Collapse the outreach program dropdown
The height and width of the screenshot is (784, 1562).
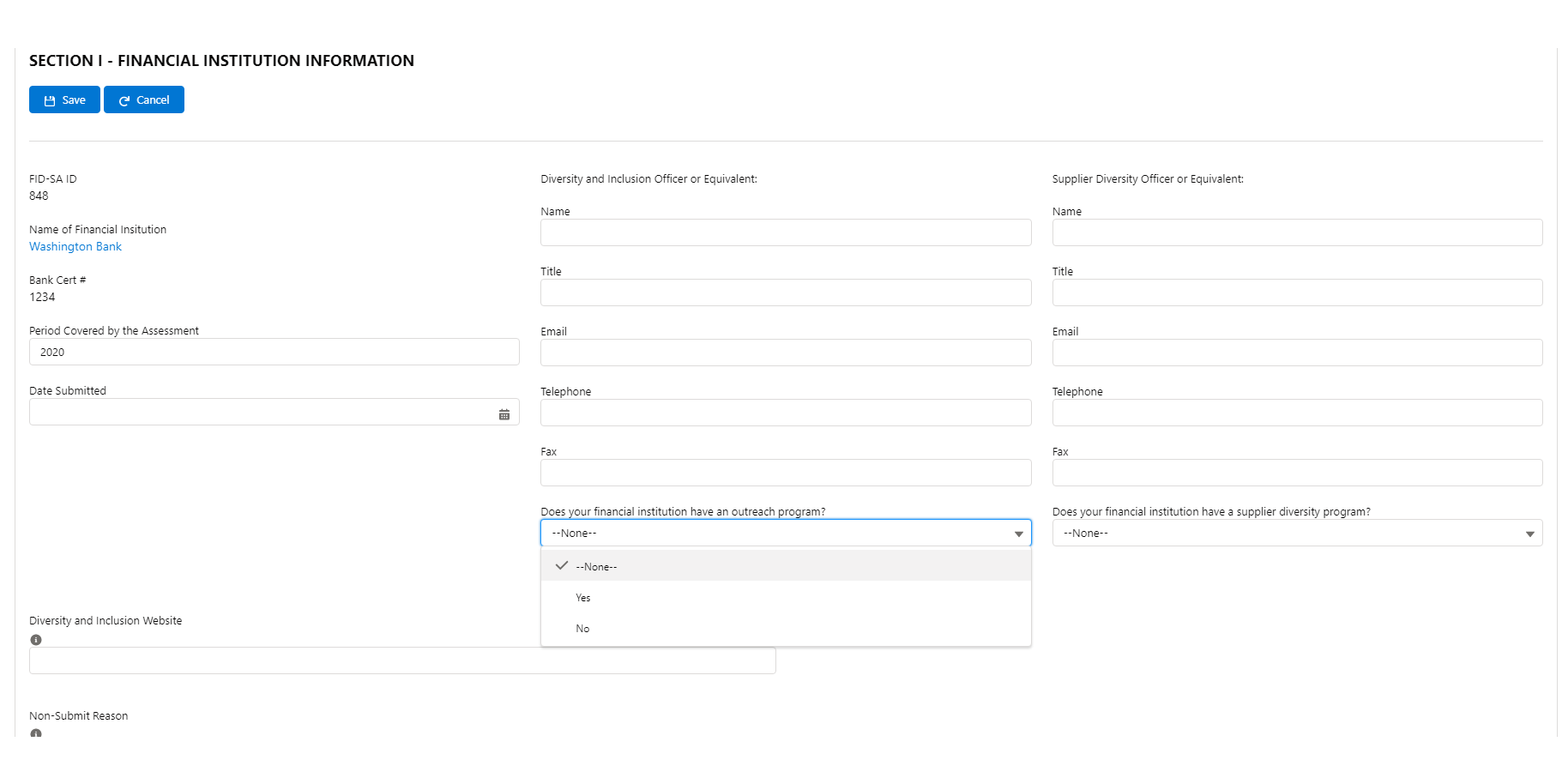point(785,533)
